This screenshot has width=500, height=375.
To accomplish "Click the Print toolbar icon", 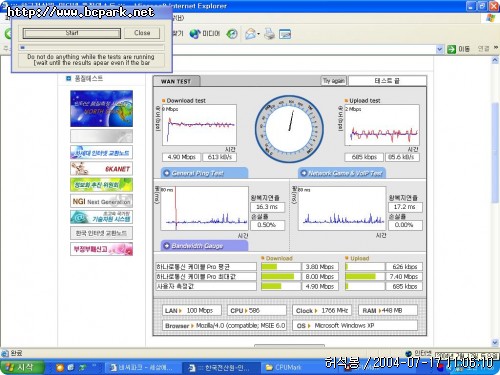I will click(269, 34).
